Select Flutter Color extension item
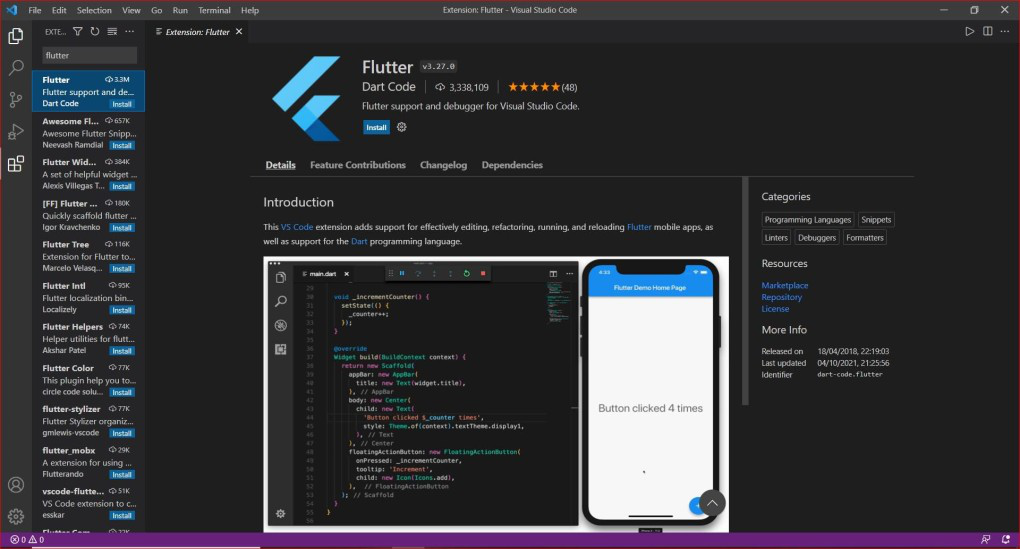Screen dimensions: 1020x549 88,380
